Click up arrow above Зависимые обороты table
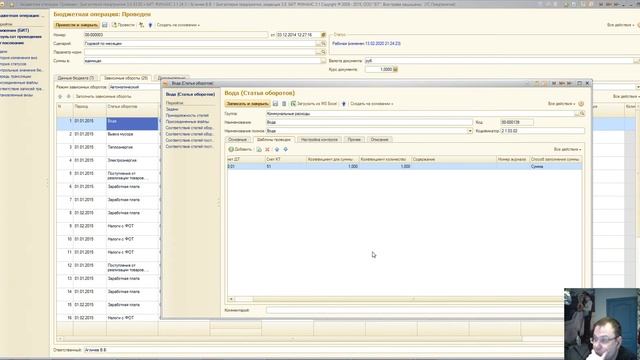Image resolution: width=640 pixels, height=360 pixels. (x=60, y=96)
